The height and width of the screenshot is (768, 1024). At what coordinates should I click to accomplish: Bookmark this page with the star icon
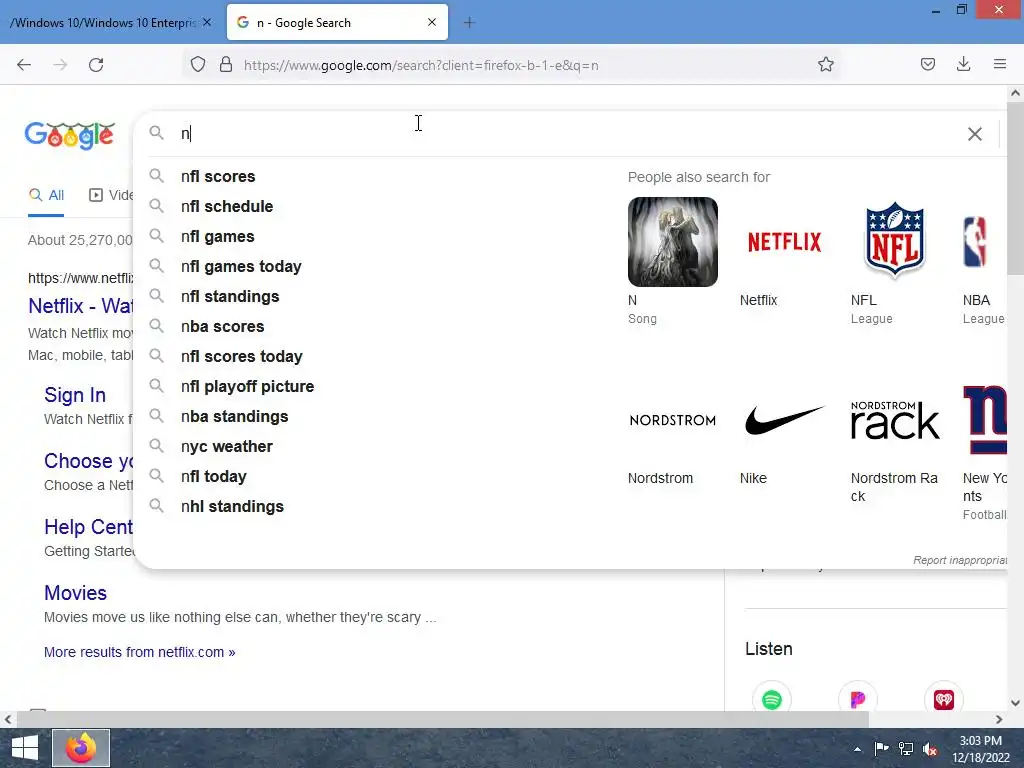click(825, 64)
